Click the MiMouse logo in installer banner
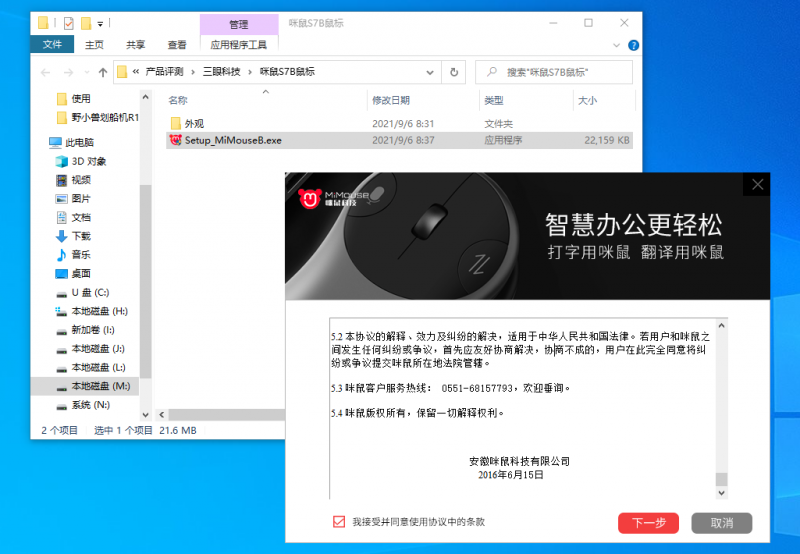The width and height of the screenshot is (800, 554). click(333, 198)
